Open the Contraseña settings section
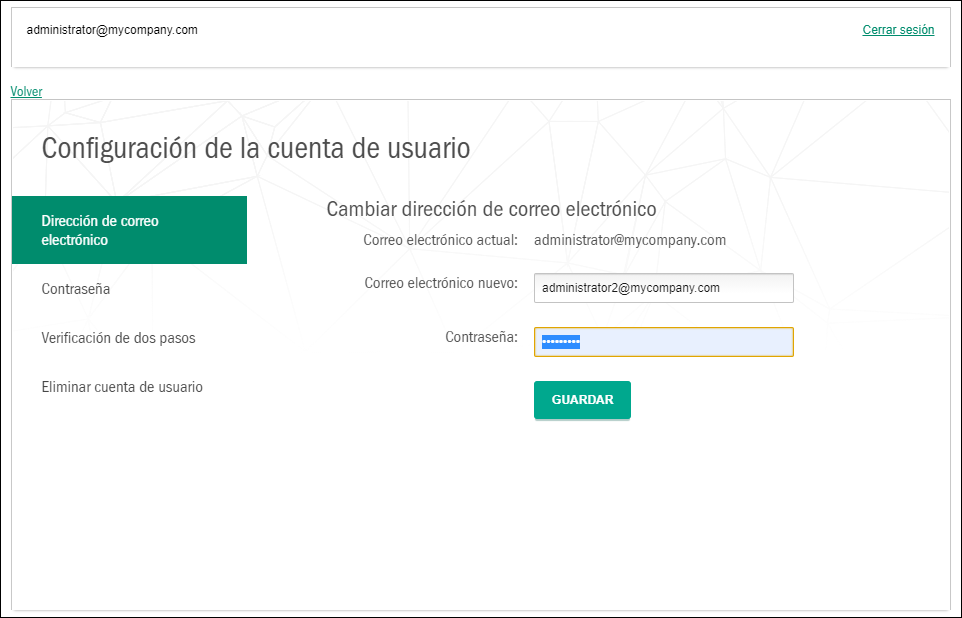 click(x=75, y=288)
